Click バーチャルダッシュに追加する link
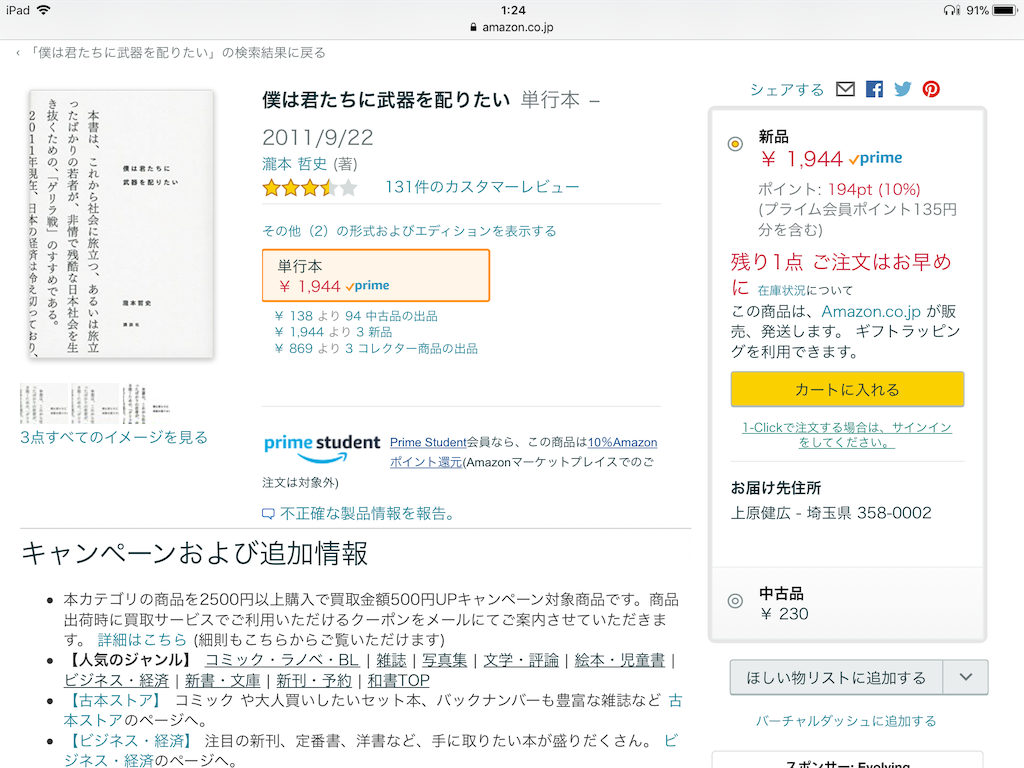Image resolution: width=1024 pixels, height=768 pixels. click(x=846, y=721)
